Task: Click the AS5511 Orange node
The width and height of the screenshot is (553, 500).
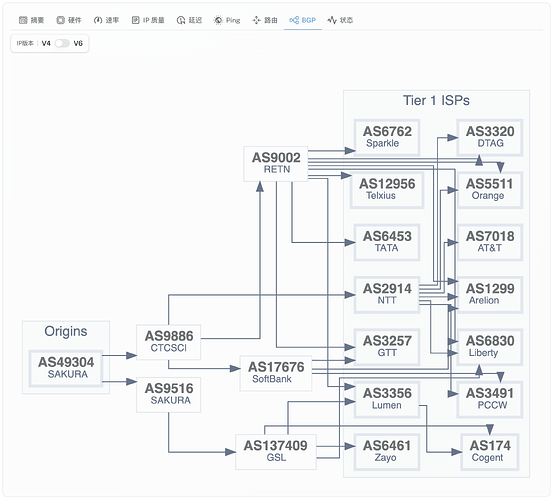Action: click(490, 190)
